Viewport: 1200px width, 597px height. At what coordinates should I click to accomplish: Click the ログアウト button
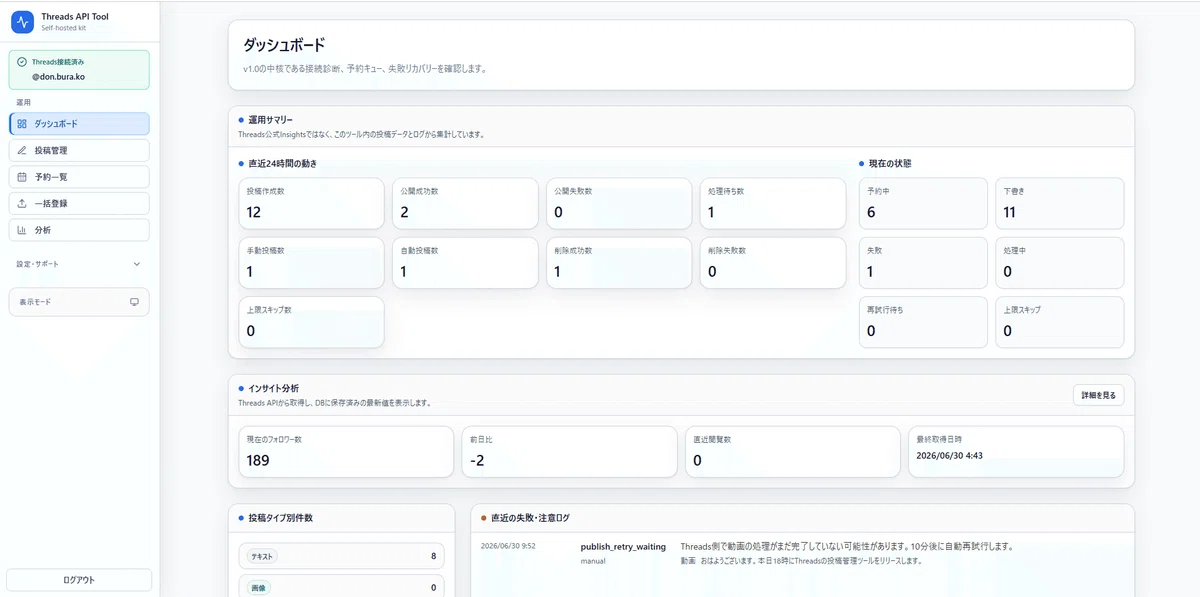(79, 580)
